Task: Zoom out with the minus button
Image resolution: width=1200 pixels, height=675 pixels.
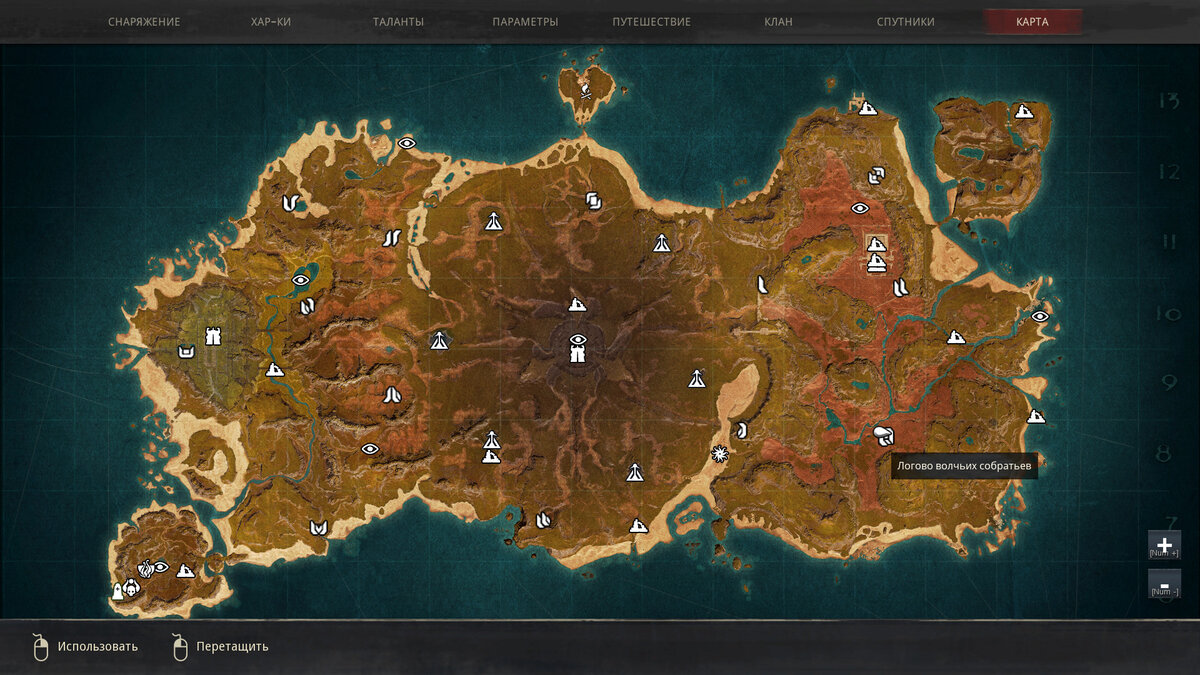Action: coord(1164,584)
